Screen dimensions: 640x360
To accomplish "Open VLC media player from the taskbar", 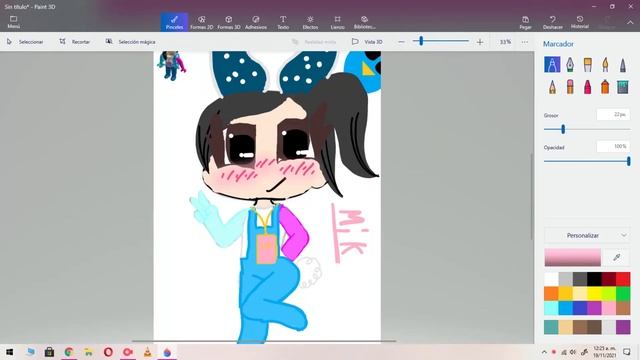I will (147, 352).
